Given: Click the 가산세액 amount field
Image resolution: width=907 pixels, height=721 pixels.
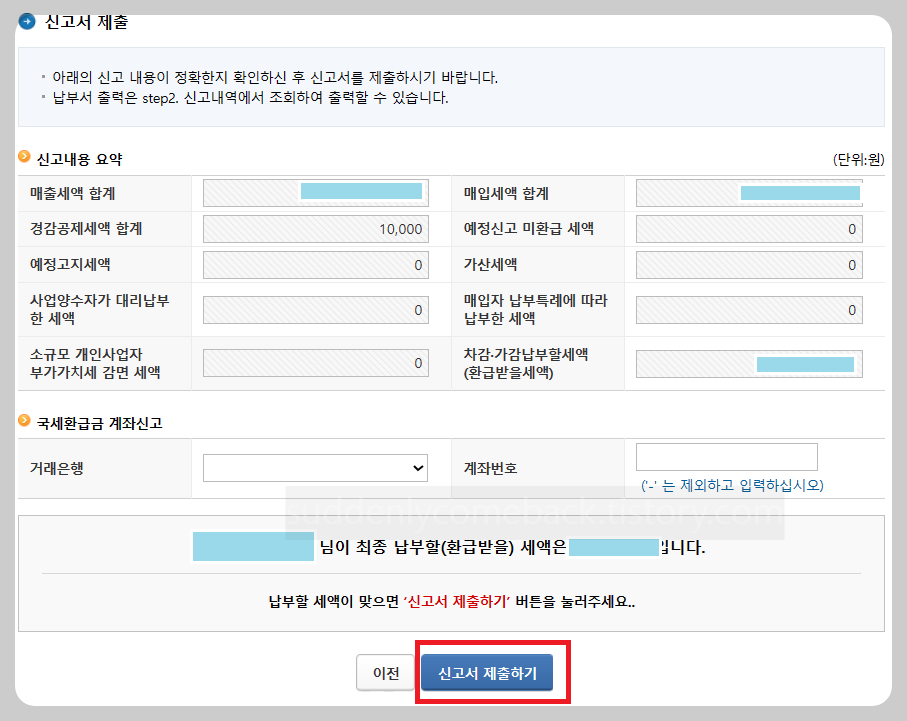Looking at the screenshot, I should click(x=748, y=265).
